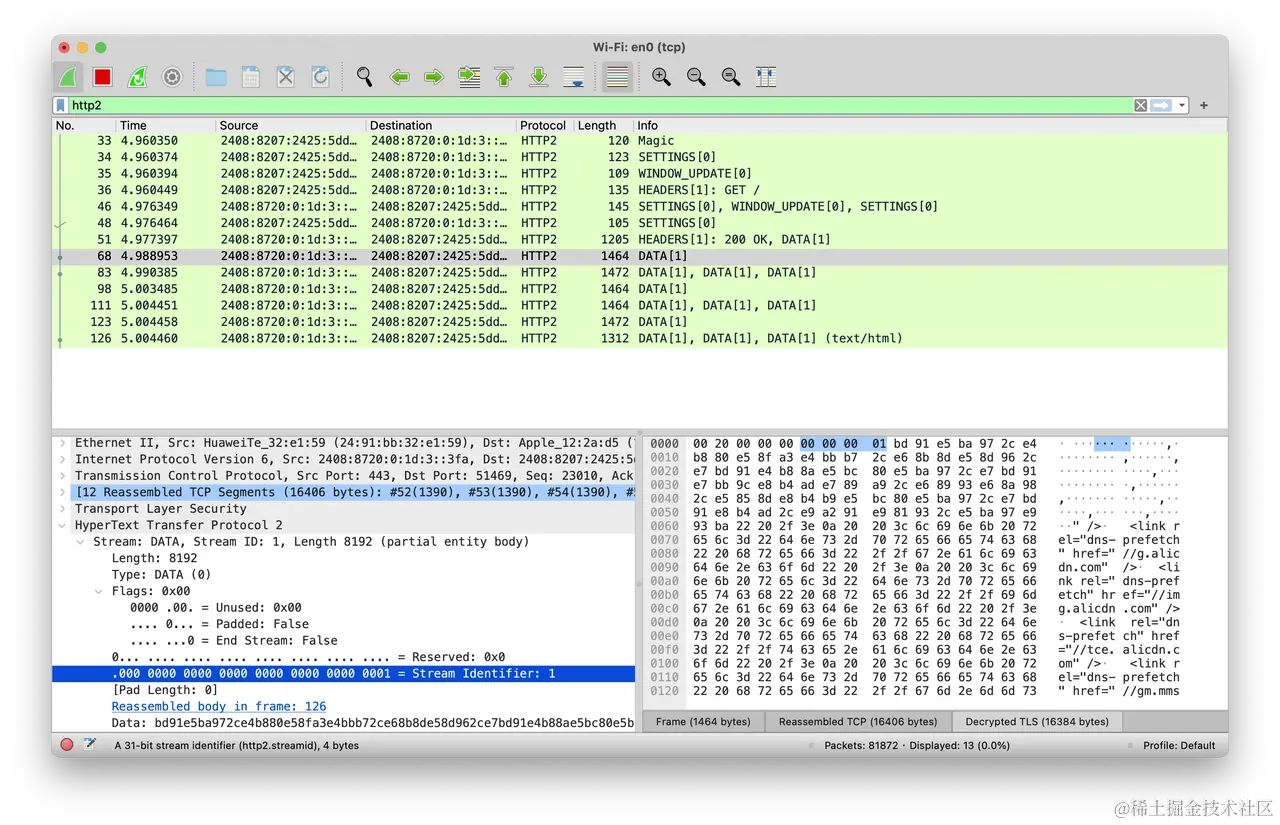The image size is (1280, 825).
Task: Open a capture file with the folder icon
Action: click(216, 77)
